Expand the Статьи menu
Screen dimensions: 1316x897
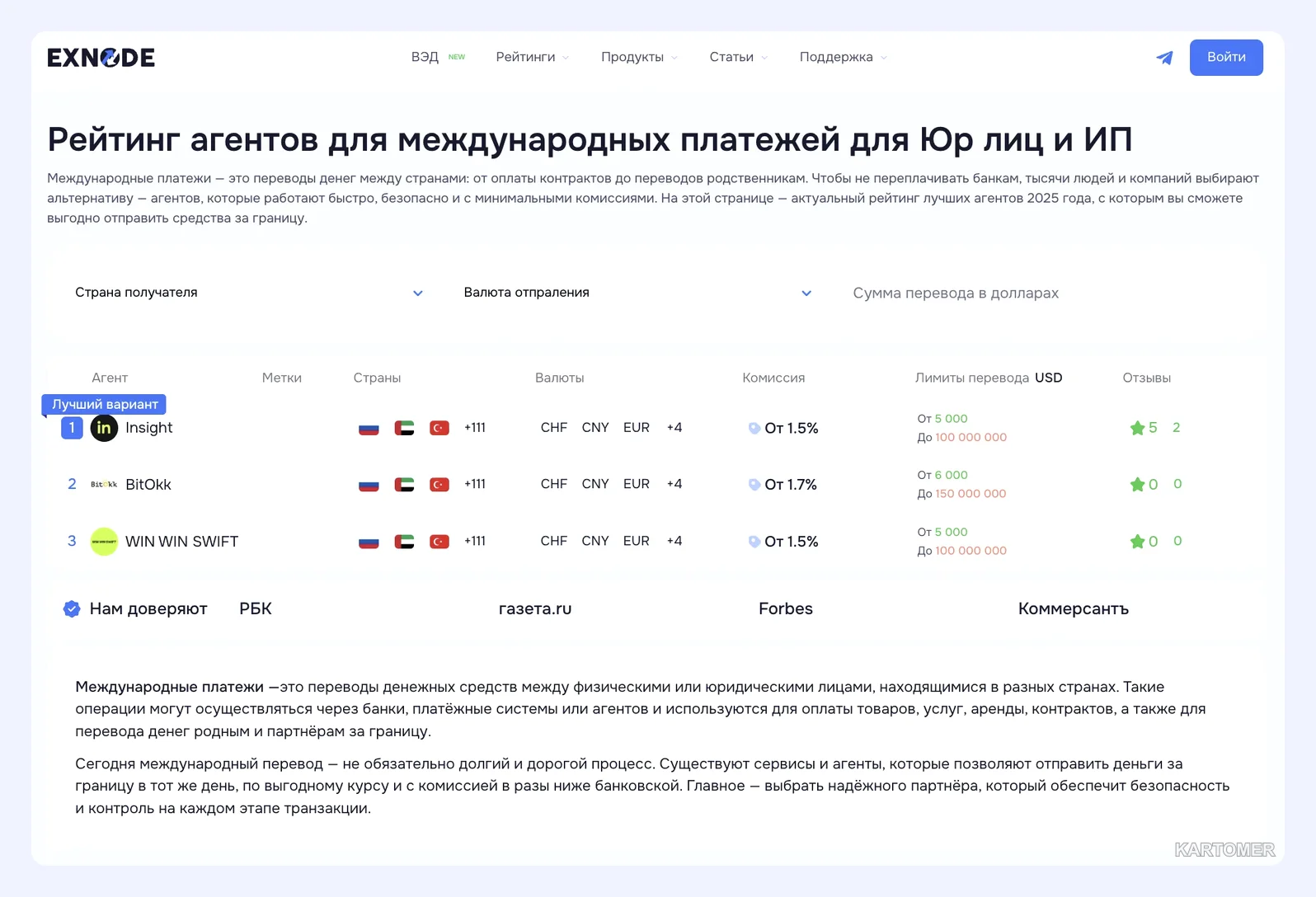[x=739, y=57]
